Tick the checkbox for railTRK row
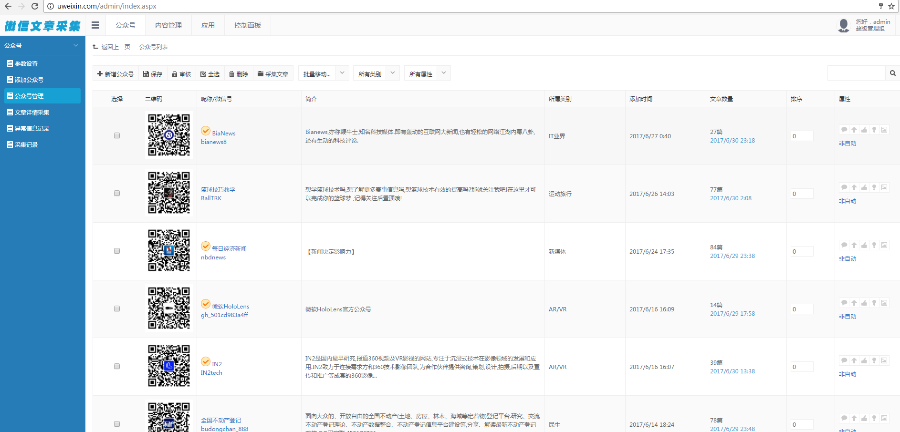This screenshot has height=432, width=900. pyautogui.click(x=117, y=193)
